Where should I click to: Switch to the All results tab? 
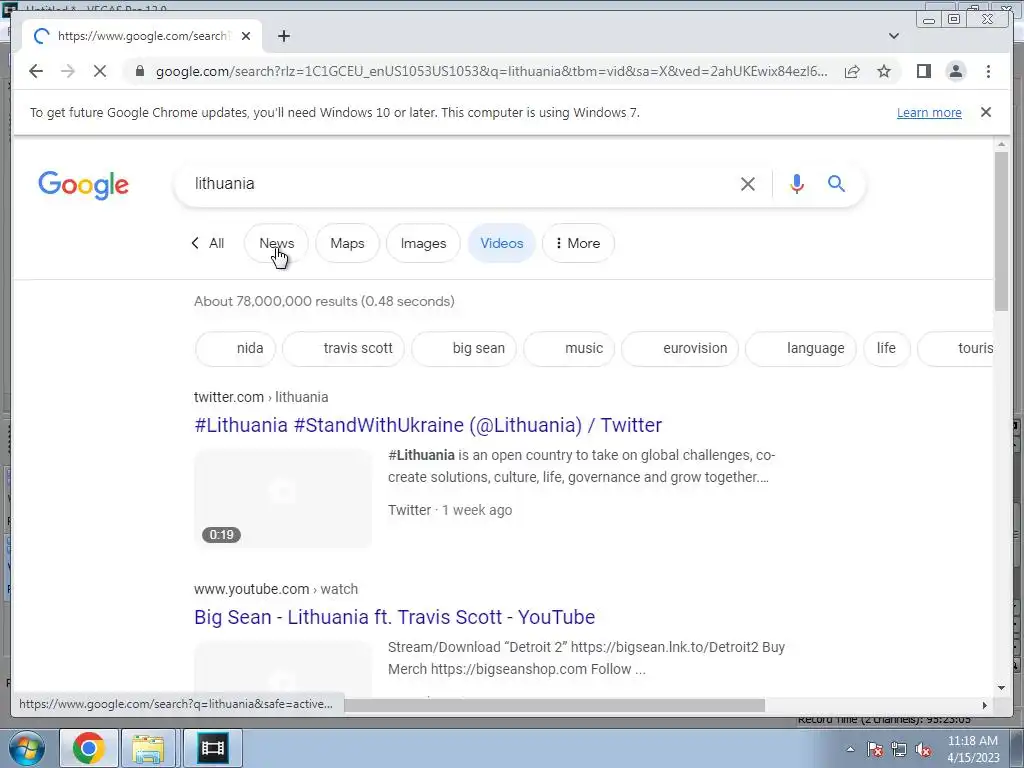[208, 244]
